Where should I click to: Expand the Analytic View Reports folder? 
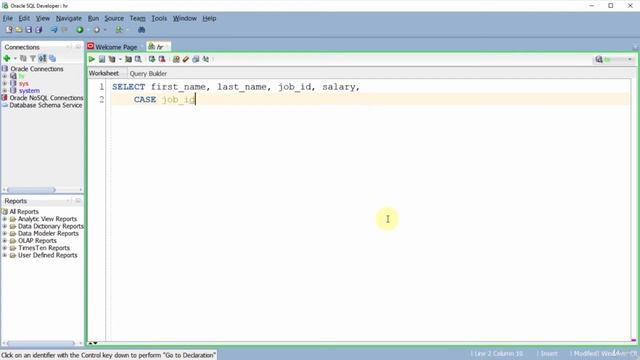coord(5,219)
